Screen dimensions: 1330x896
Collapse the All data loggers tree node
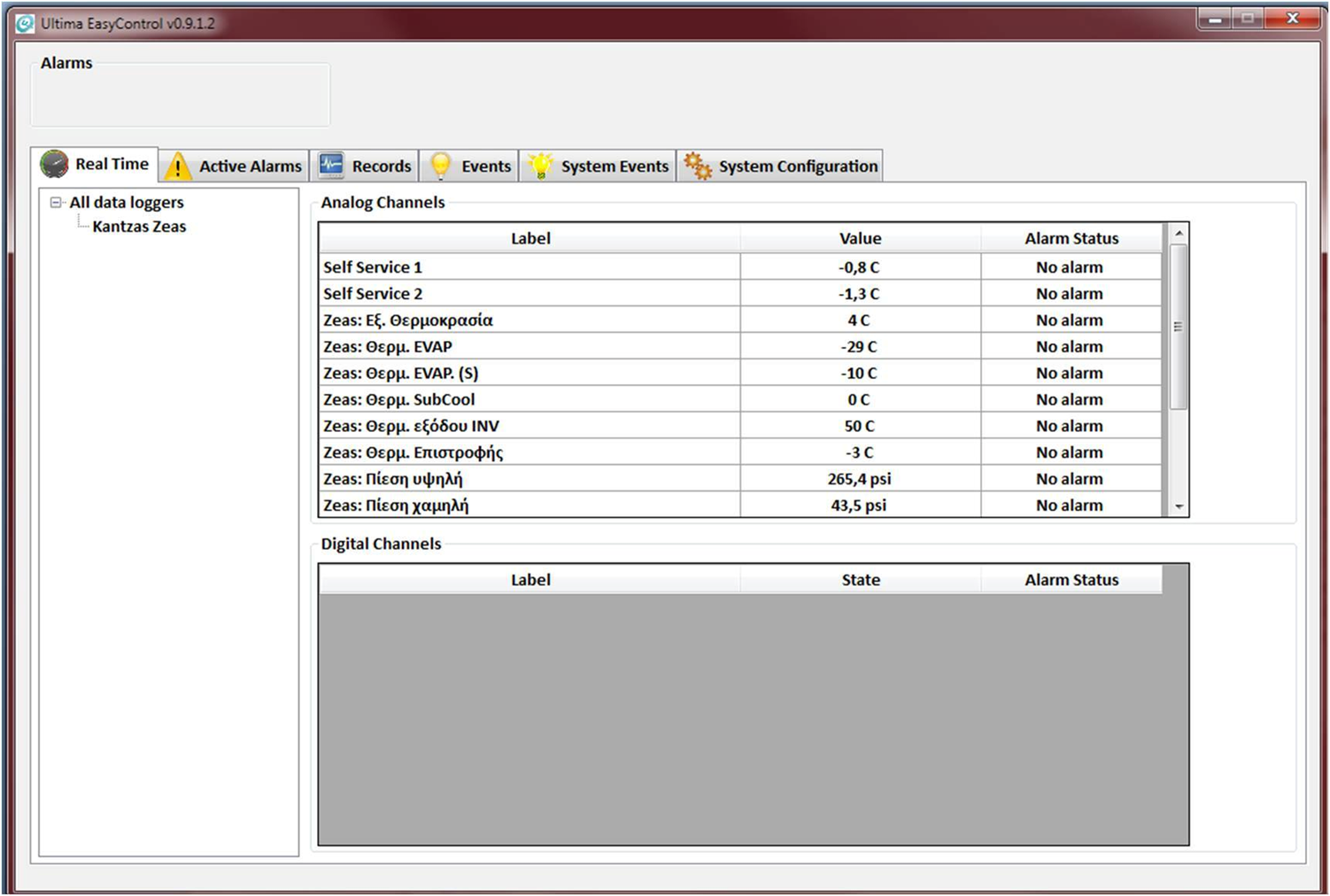point(56,203)
